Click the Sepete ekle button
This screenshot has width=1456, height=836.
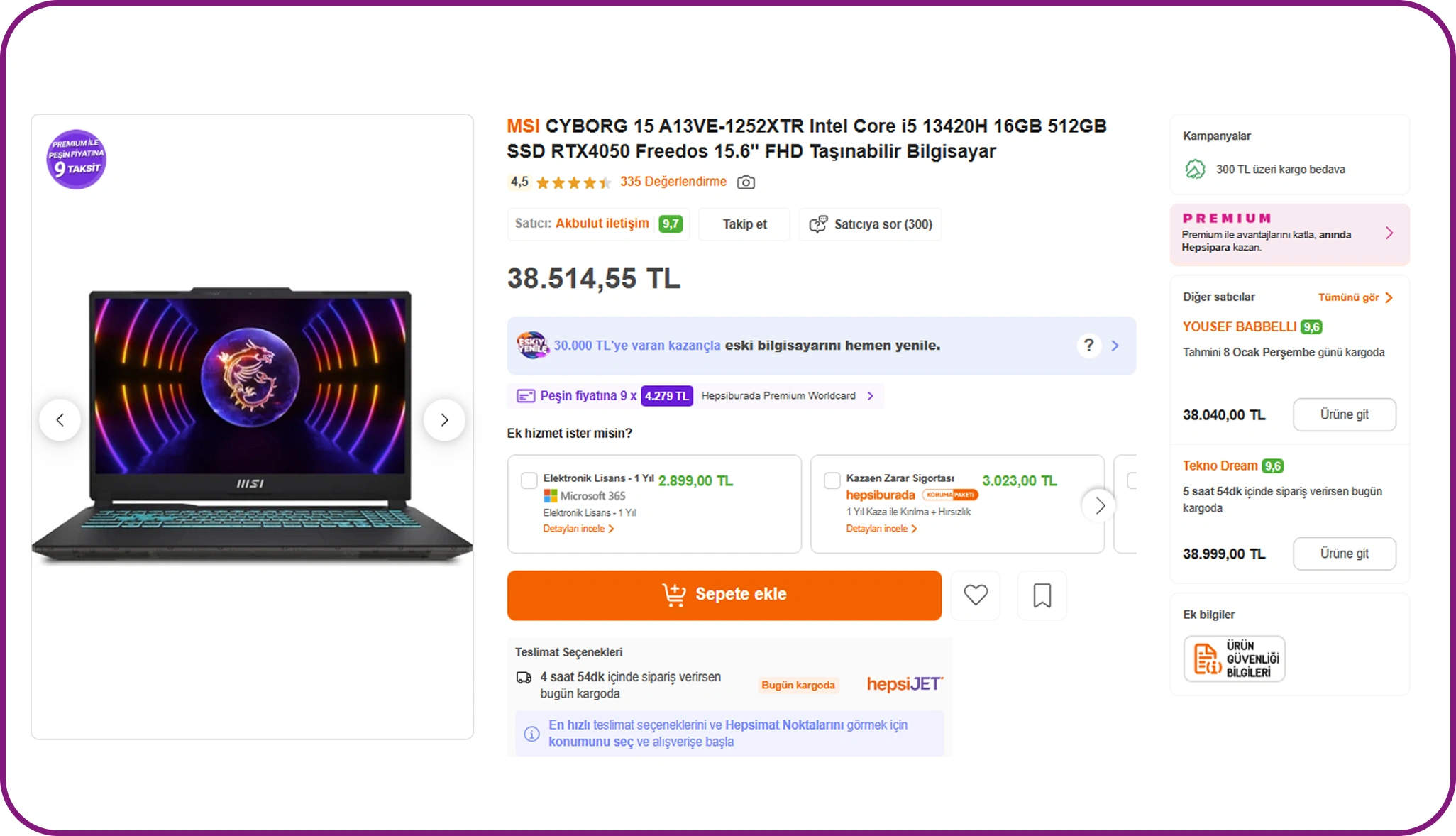coord(724,595)
